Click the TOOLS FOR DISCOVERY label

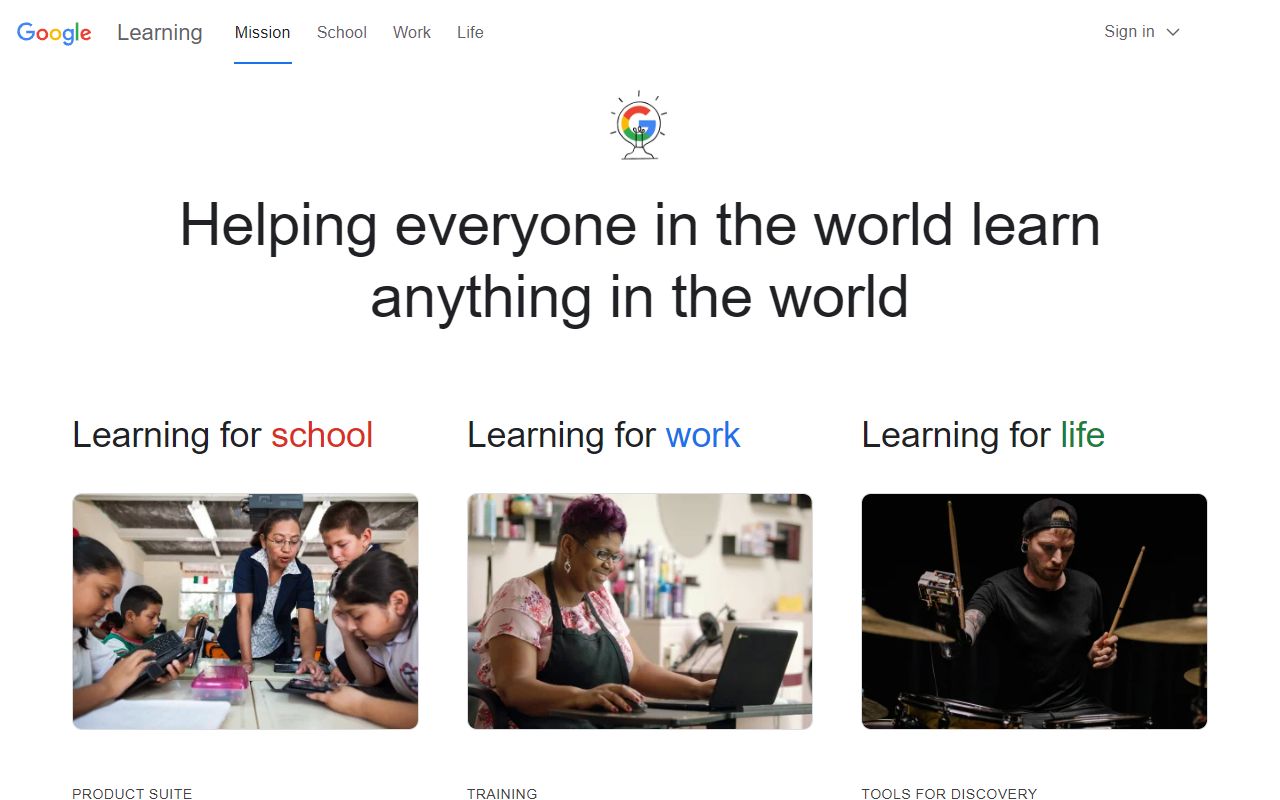coord(949,794)
